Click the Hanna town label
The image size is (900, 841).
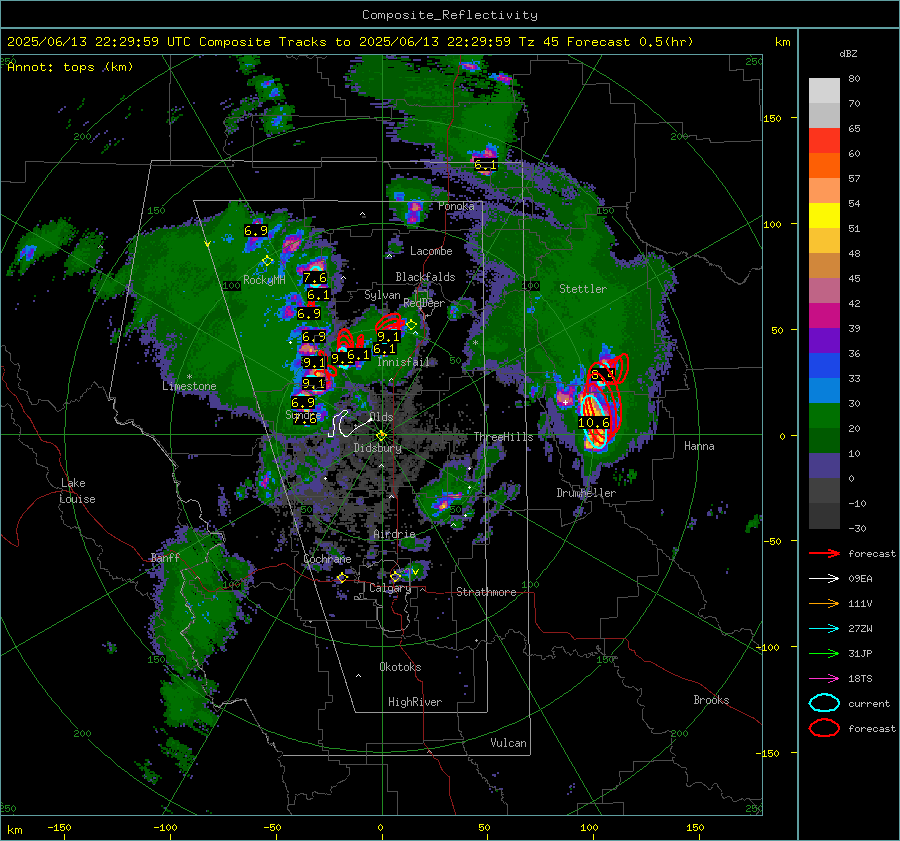pos(699,446)
